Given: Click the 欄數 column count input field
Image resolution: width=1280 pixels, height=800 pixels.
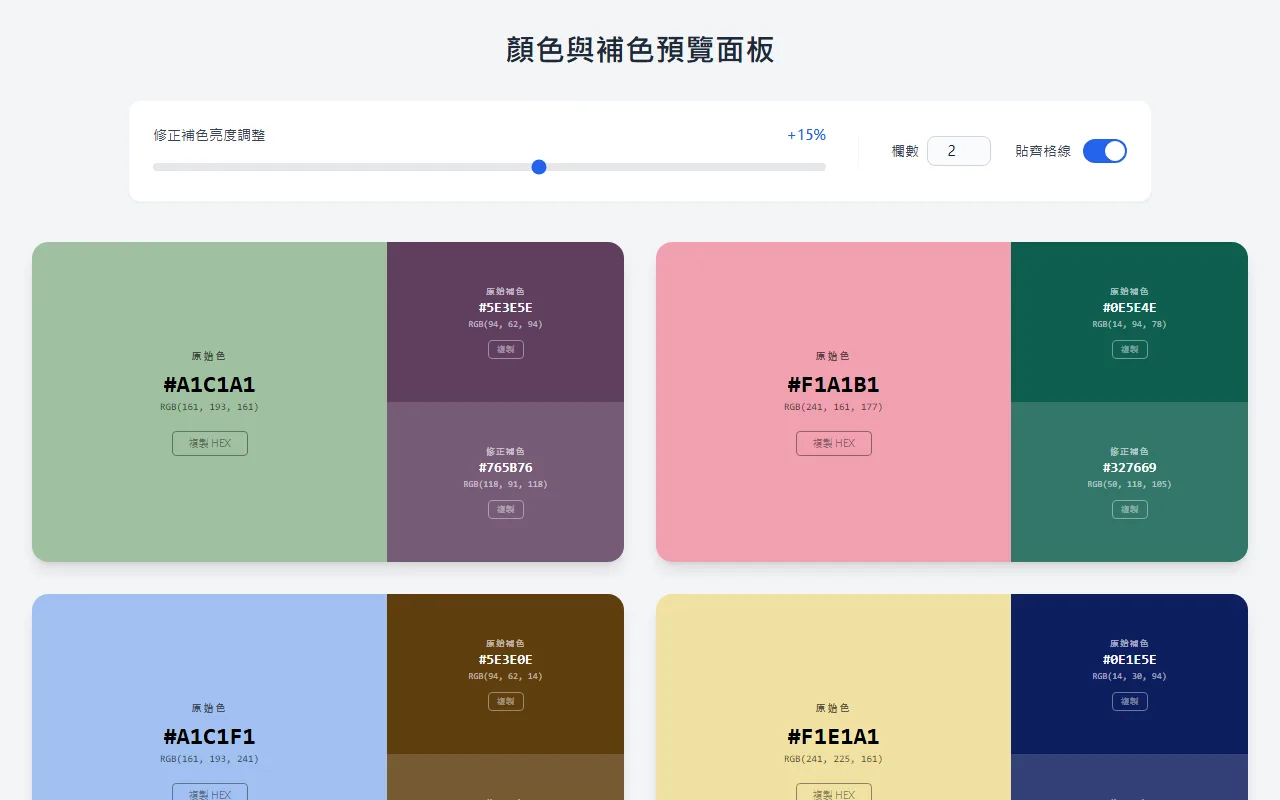Looking at the screenshot, I should tap(959, 151).
